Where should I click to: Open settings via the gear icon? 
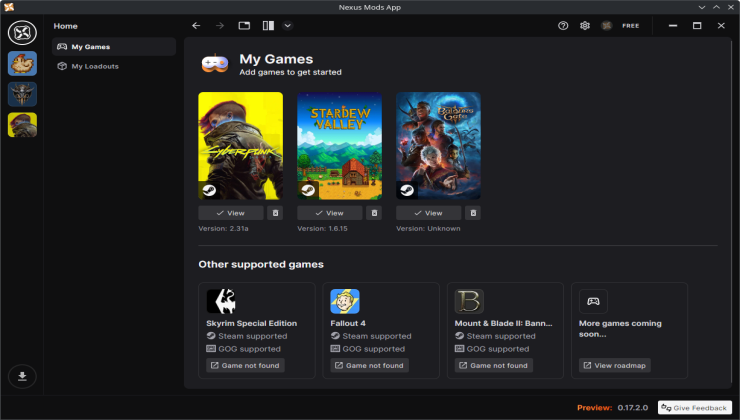[585, 25]
